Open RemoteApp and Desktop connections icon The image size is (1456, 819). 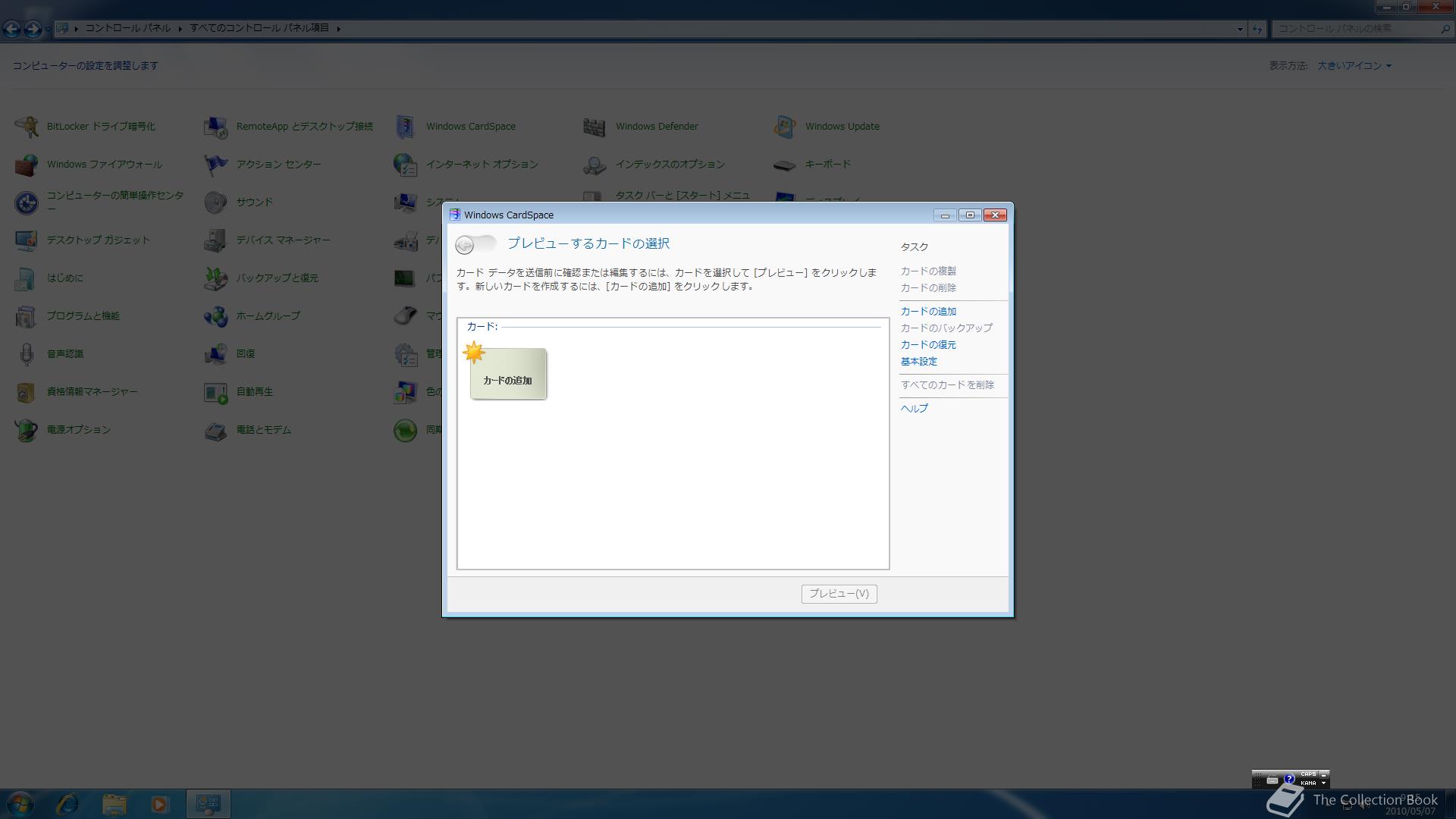click(x=216, y=127)
